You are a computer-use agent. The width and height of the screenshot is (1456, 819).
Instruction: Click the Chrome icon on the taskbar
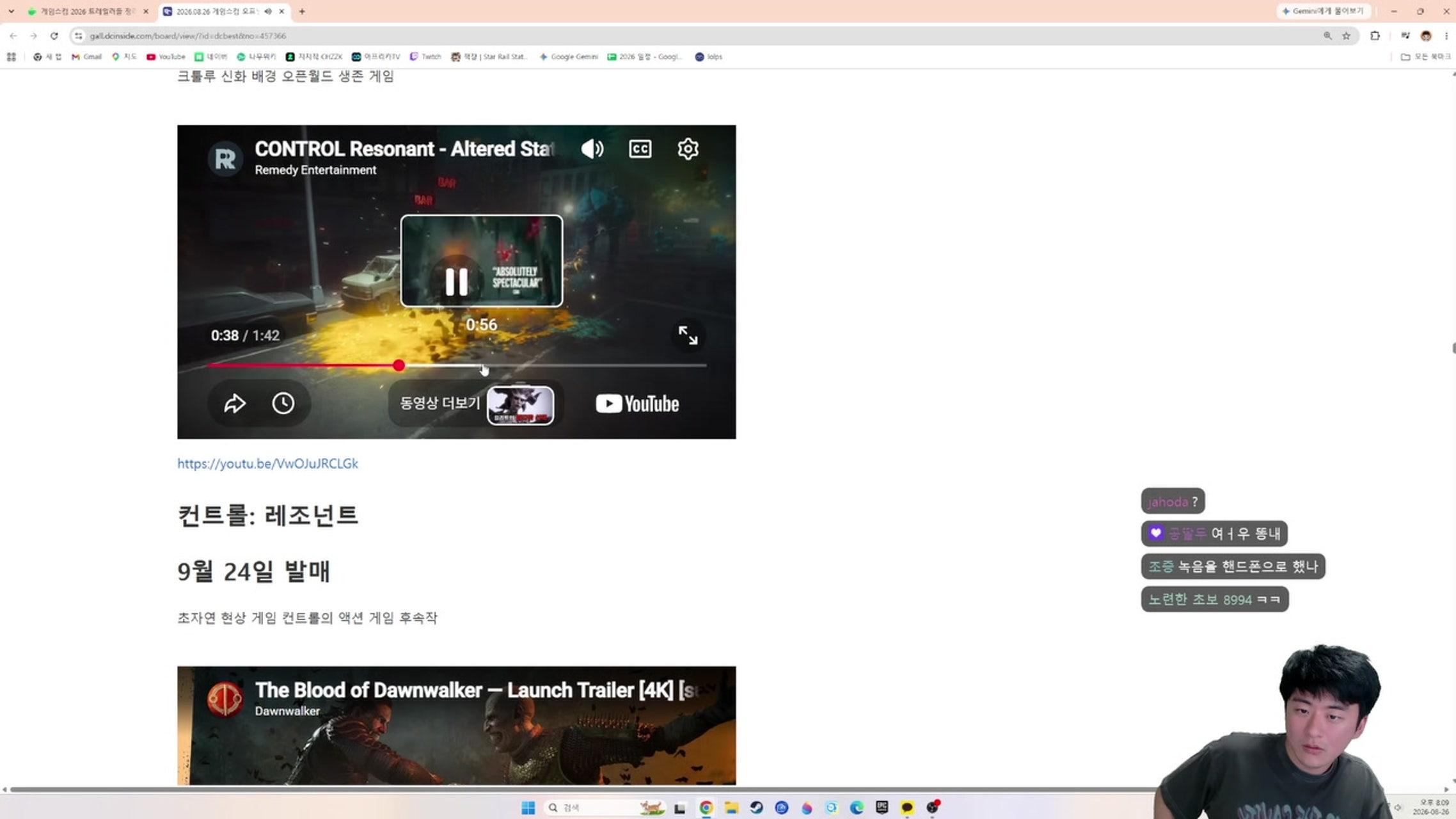point(706,807)
